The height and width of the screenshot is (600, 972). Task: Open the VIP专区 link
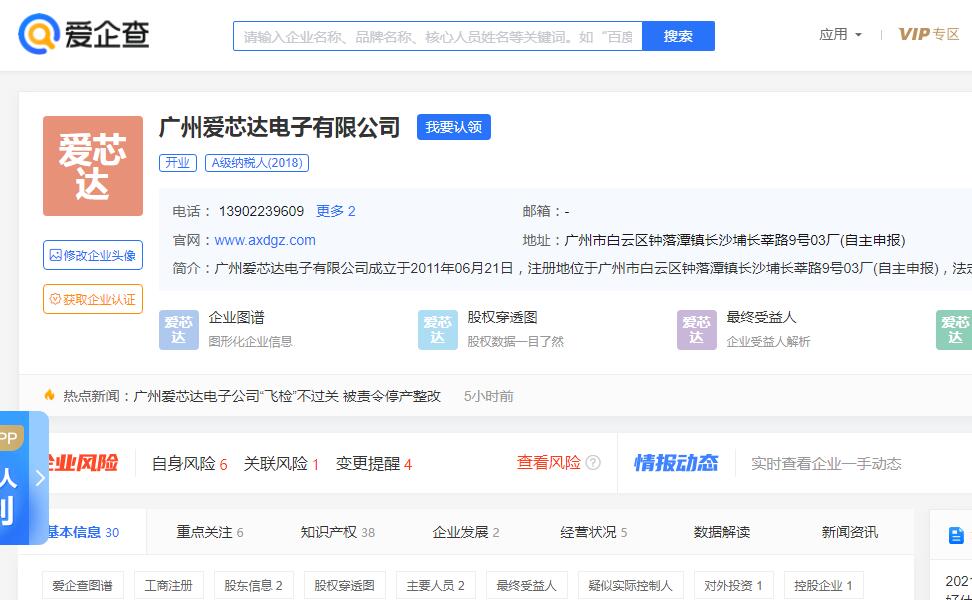(x=928, y=35)
